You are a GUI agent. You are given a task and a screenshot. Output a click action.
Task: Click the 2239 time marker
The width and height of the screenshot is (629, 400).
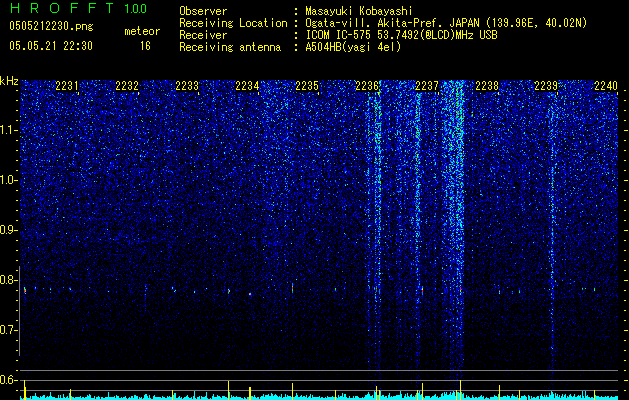point(546,85)
